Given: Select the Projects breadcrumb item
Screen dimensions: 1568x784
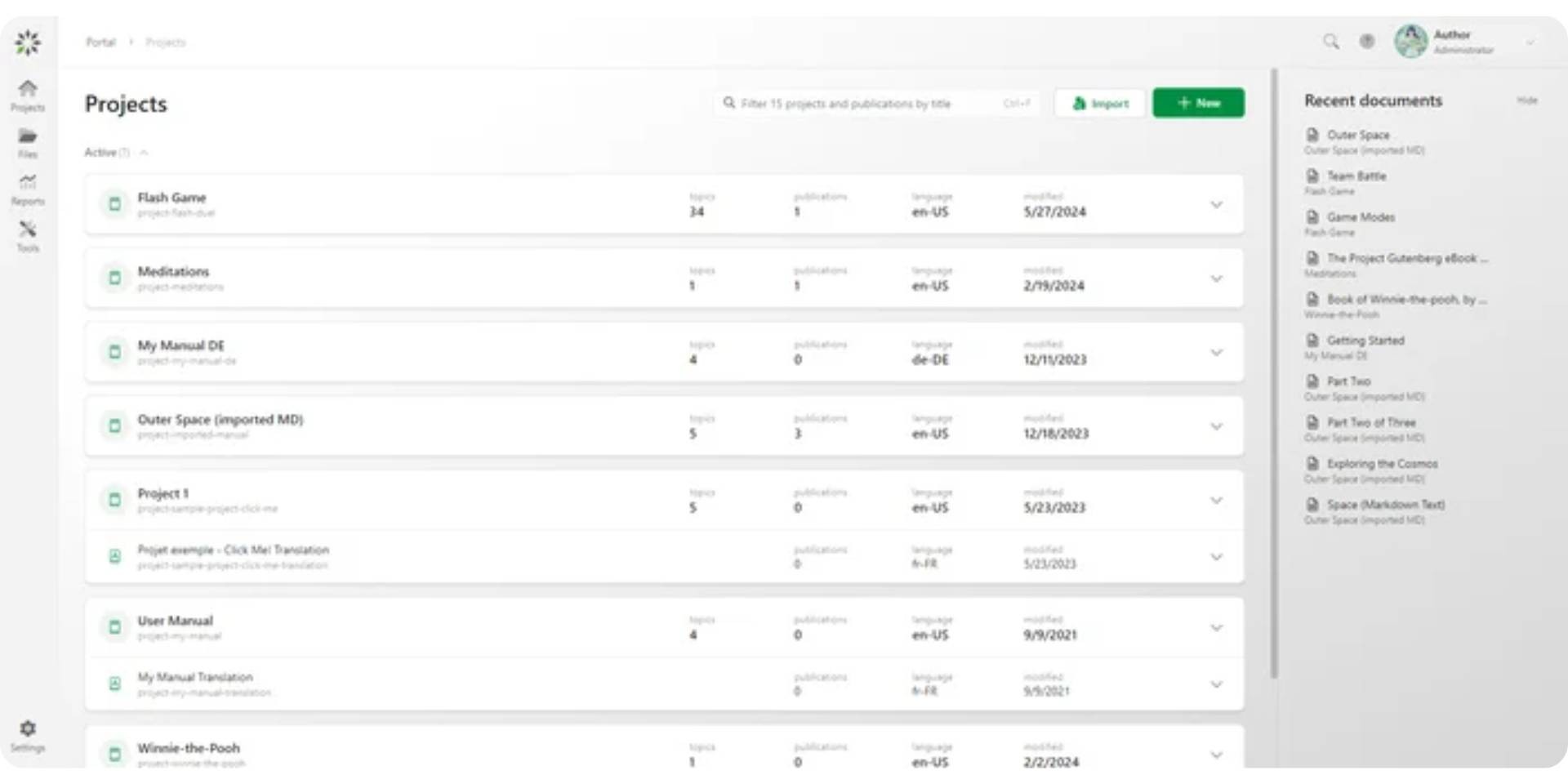Looking at the screenshot, I should [x=166, y=42].
